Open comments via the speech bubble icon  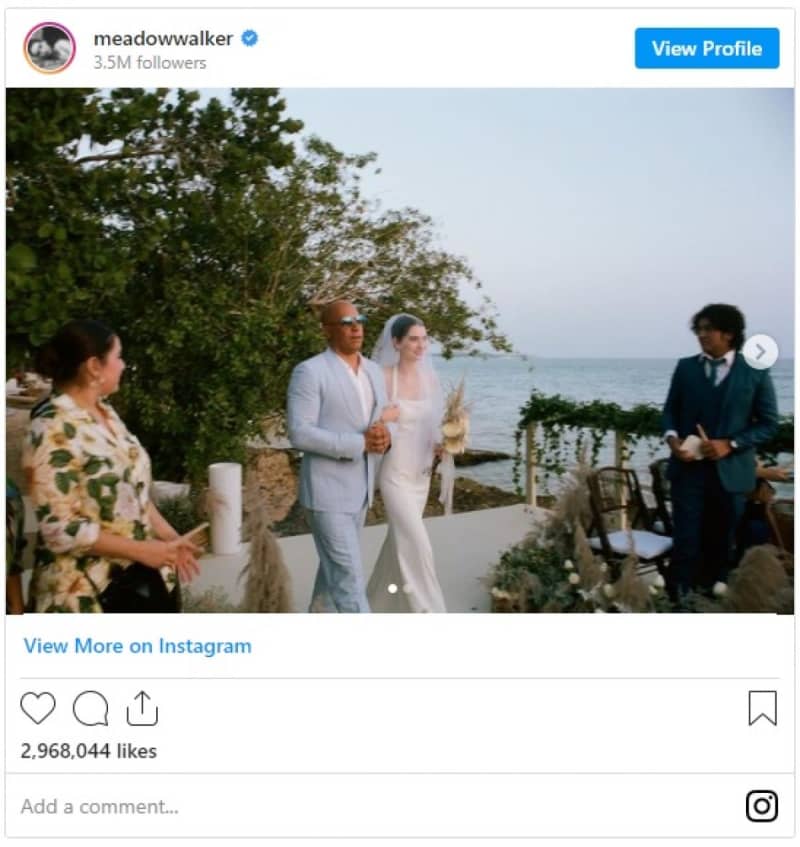[x=90, y=708]
